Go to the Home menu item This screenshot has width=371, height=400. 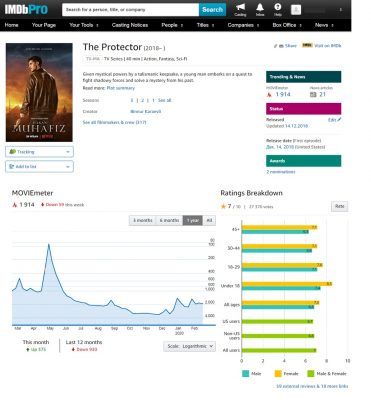point(12,25)
